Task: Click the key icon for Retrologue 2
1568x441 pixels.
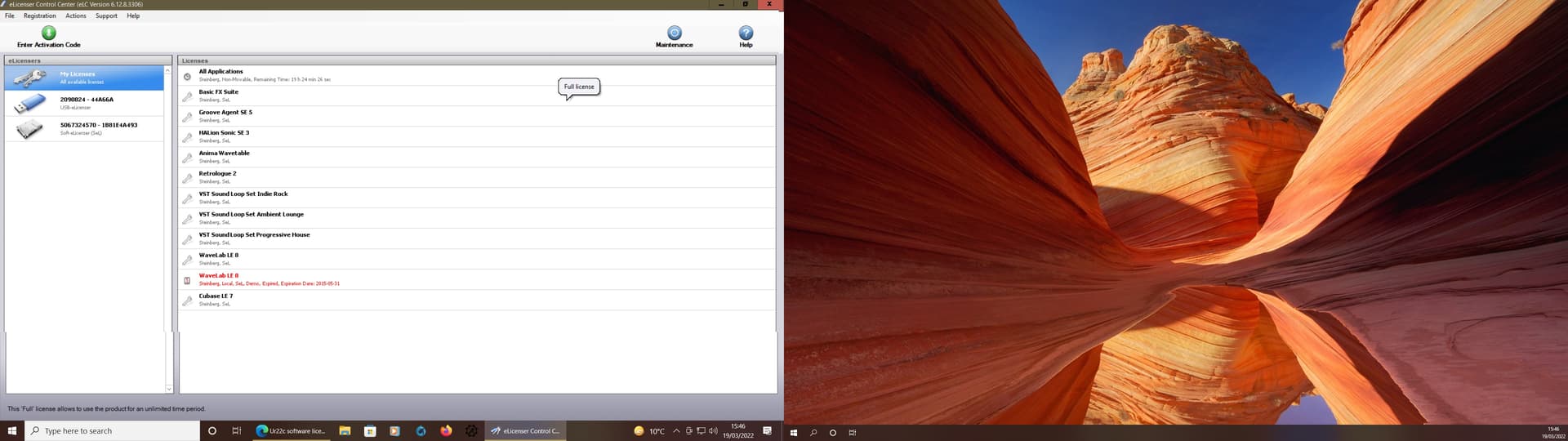Action: (187, 178)
